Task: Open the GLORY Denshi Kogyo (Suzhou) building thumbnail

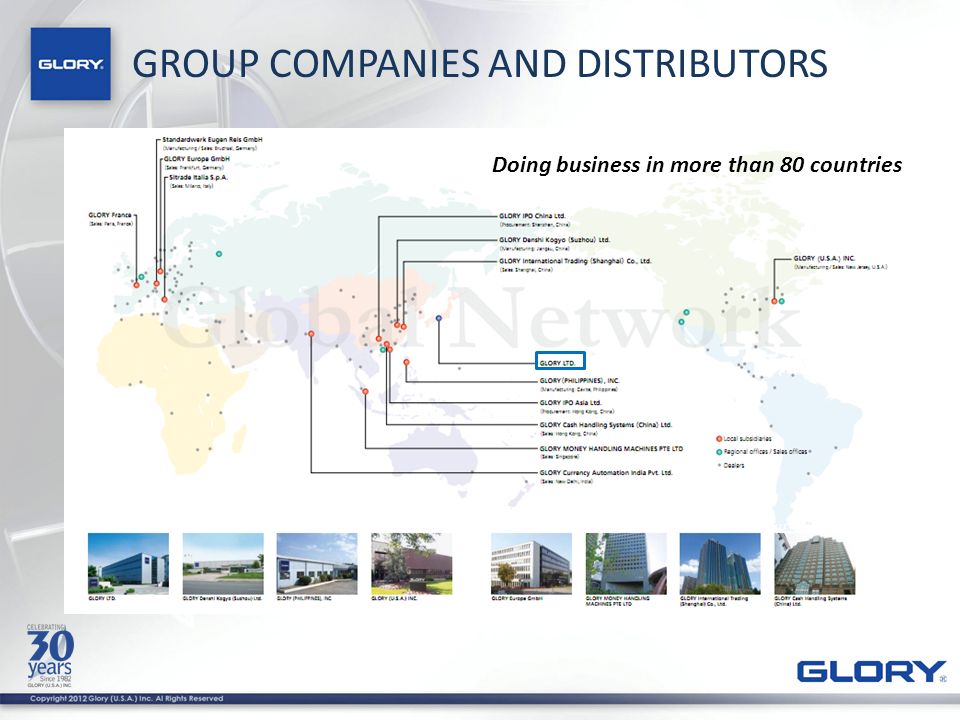Action: click(x=223, y=563)
